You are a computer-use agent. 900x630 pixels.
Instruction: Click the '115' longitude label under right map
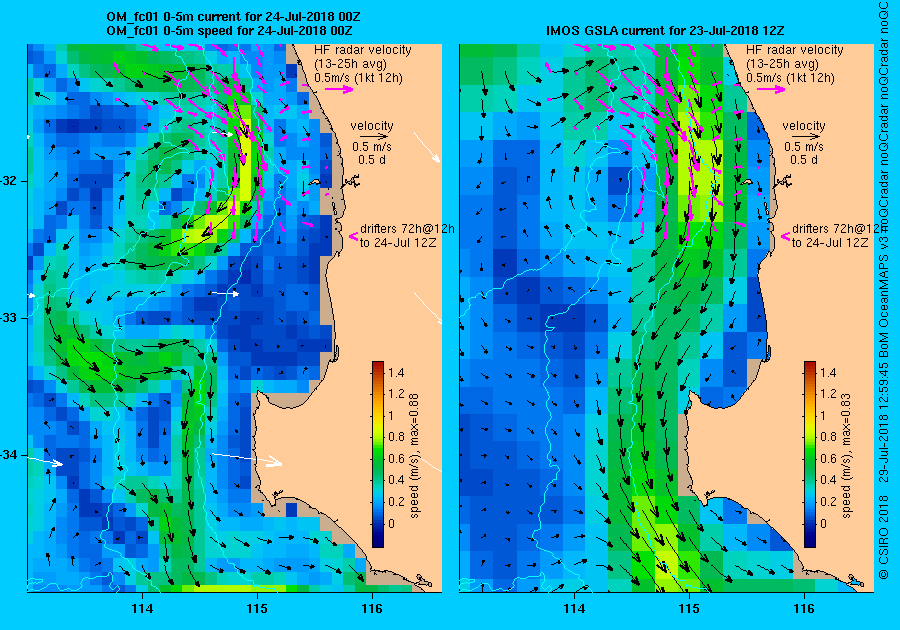pyautogui.click(x=689, y=609)
